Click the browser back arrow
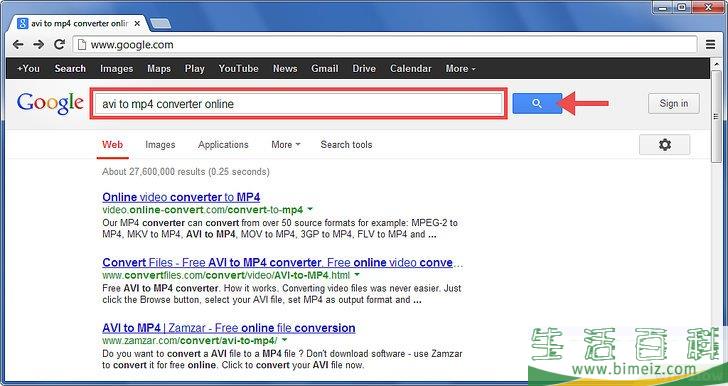This screenshot has width=728, height=386. (x=18, y=45)
